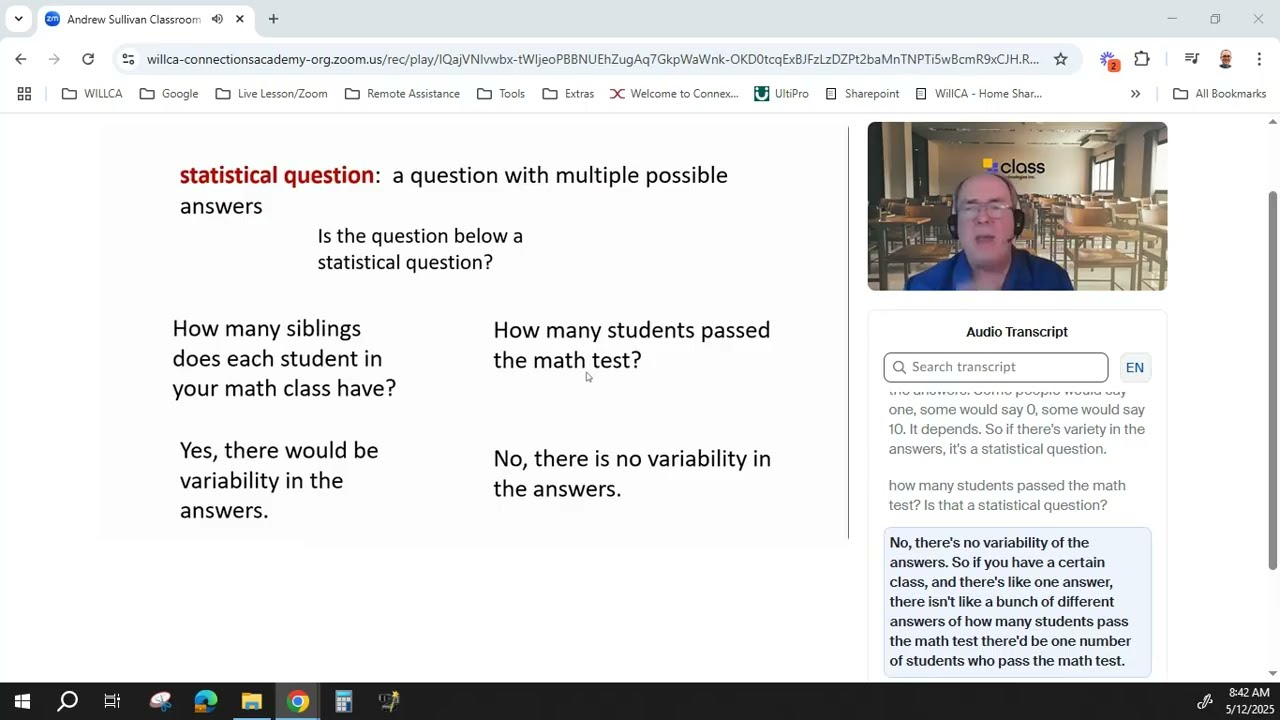Open Microsoft Edge from the taskbar

[x=205, y=702]
